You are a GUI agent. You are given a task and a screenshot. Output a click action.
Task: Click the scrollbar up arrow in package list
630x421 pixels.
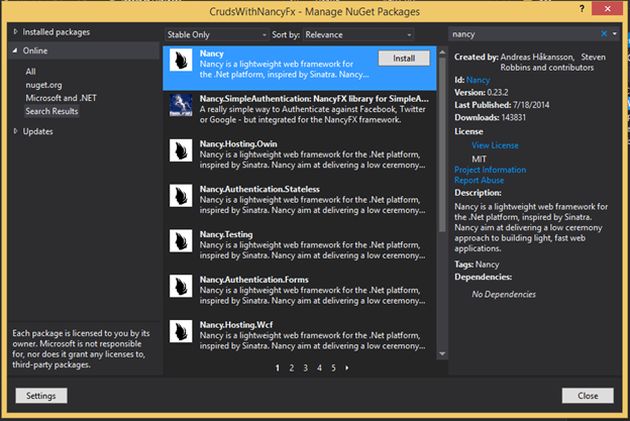[442, 52]
